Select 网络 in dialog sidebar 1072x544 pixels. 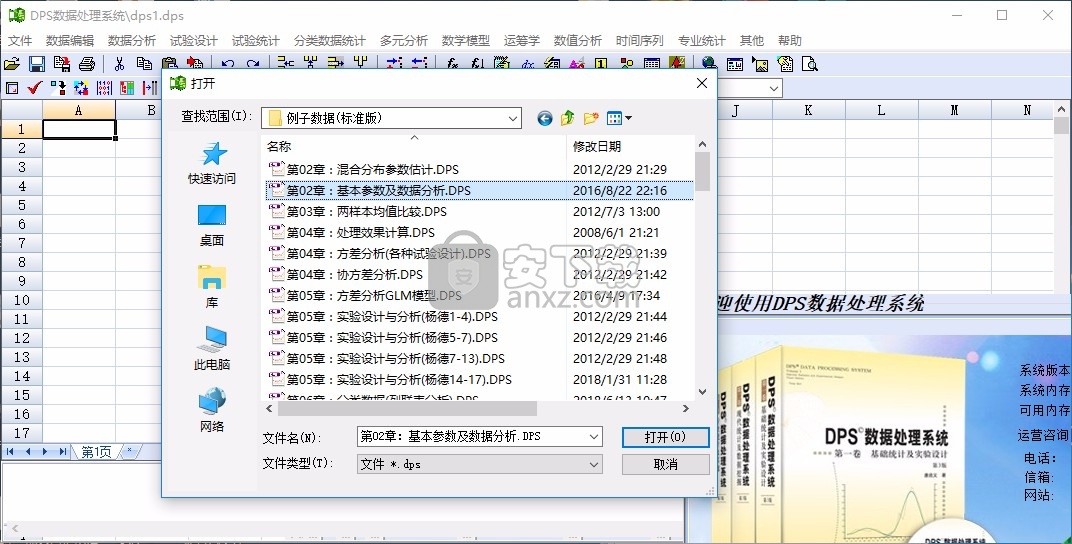[x=212, y=411]
